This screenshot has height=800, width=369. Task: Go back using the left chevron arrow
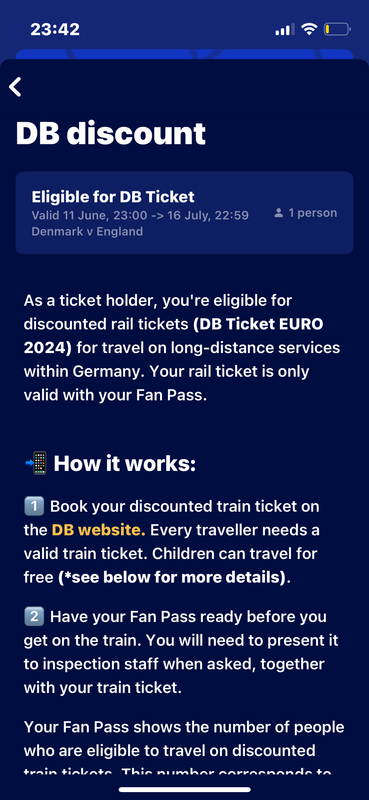point(15,87)
